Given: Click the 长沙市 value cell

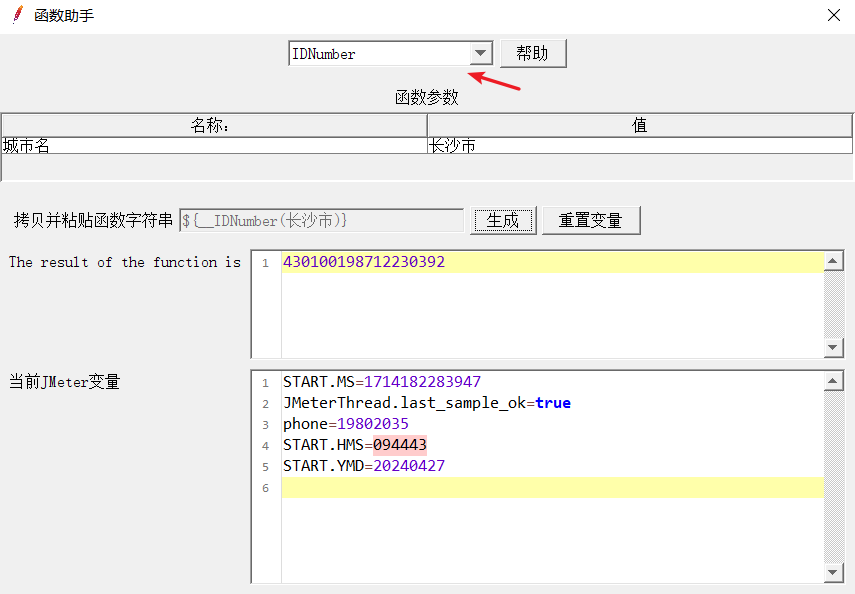Looking at the screenshot, I should click(639, 146).
